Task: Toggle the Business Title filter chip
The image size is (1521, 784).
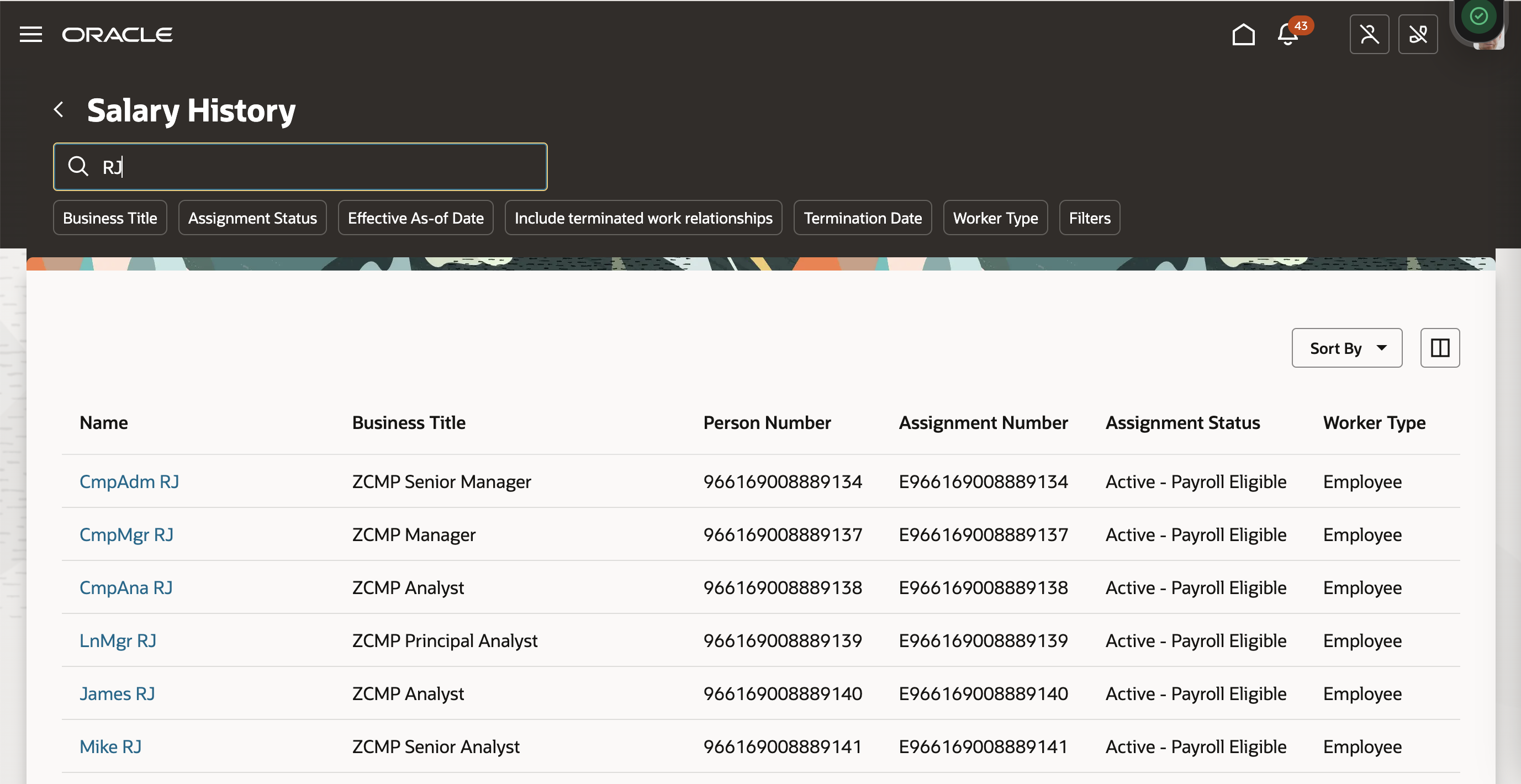Action: pos(110,217)
